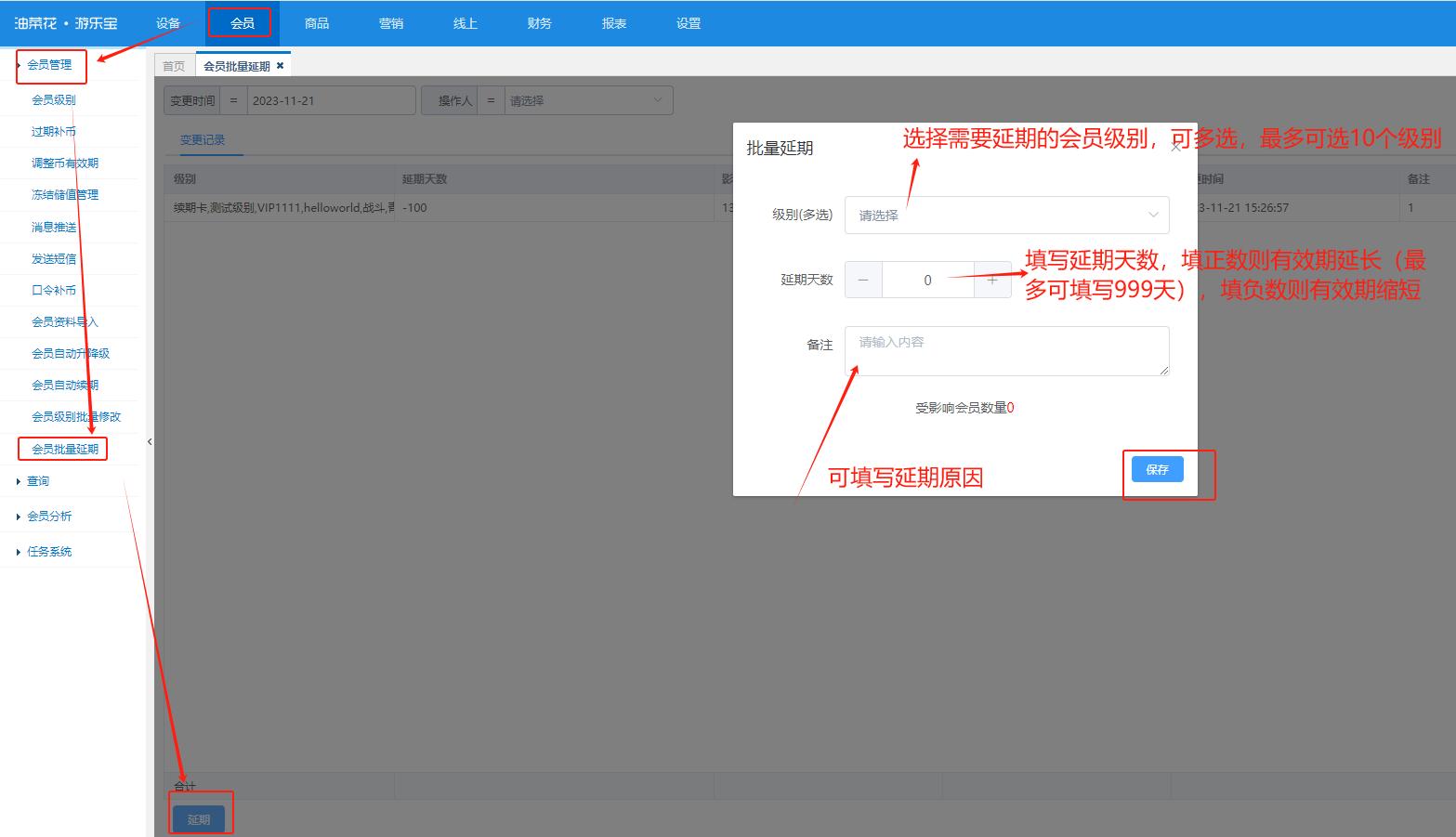Click 保存 in the 批量延期 dialog
This screenshot has width=1456, height=837.
[x=1157, y=469]
